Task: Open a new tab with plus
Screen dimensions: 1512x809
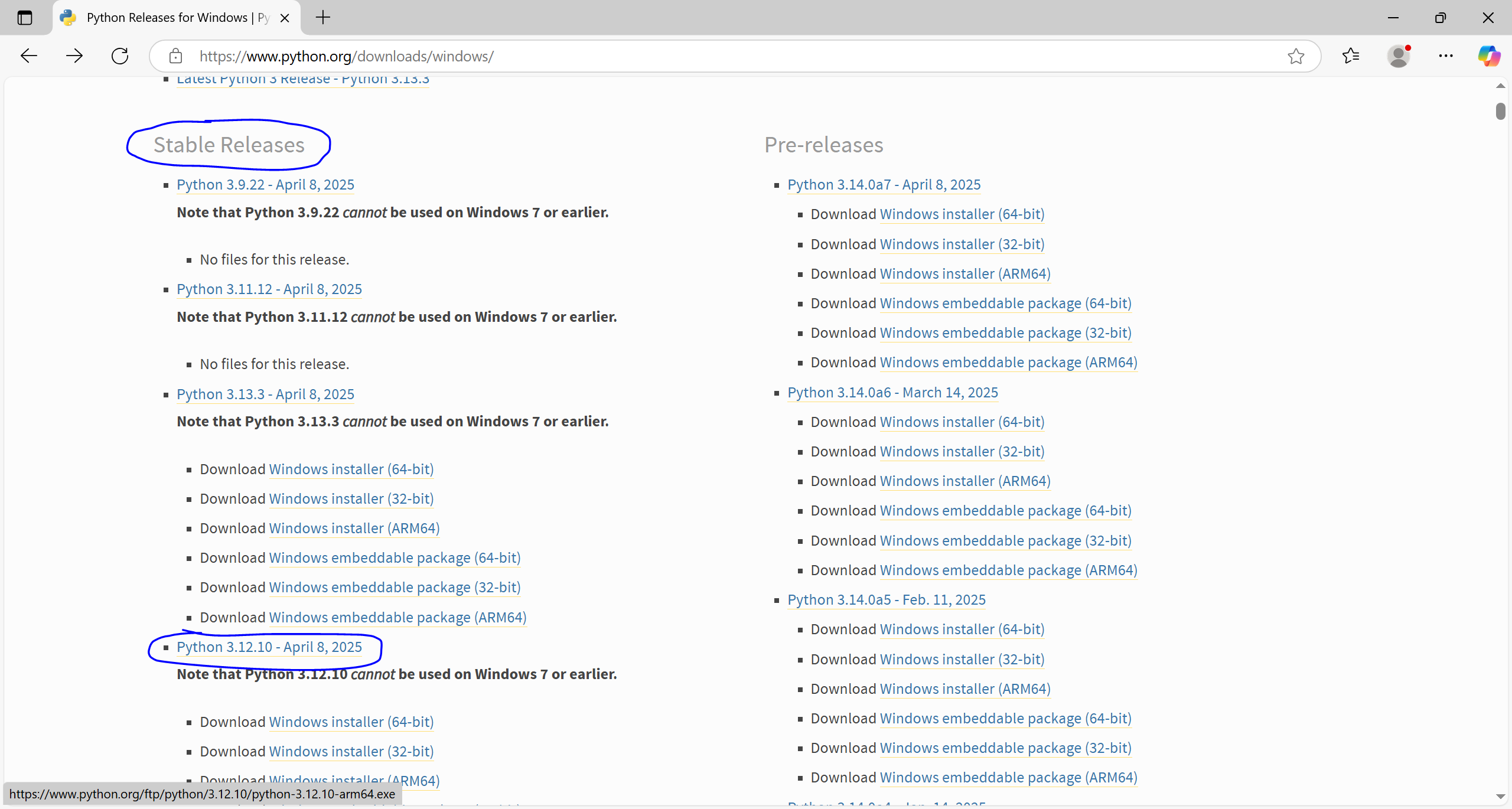Action: (x=323, y=18)
